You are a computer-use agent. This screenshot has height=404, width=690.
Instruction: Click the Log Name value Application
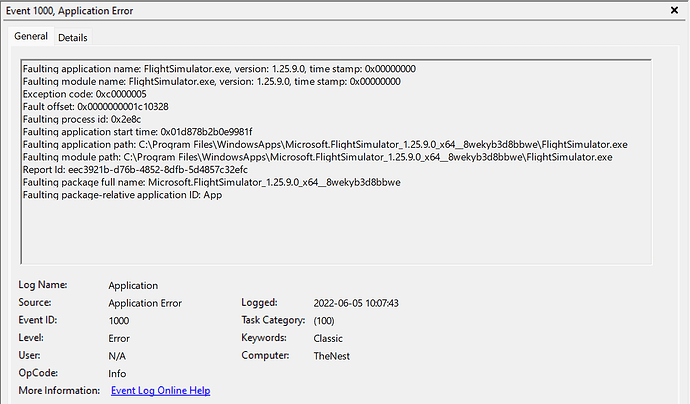click(x=133, y=286)
